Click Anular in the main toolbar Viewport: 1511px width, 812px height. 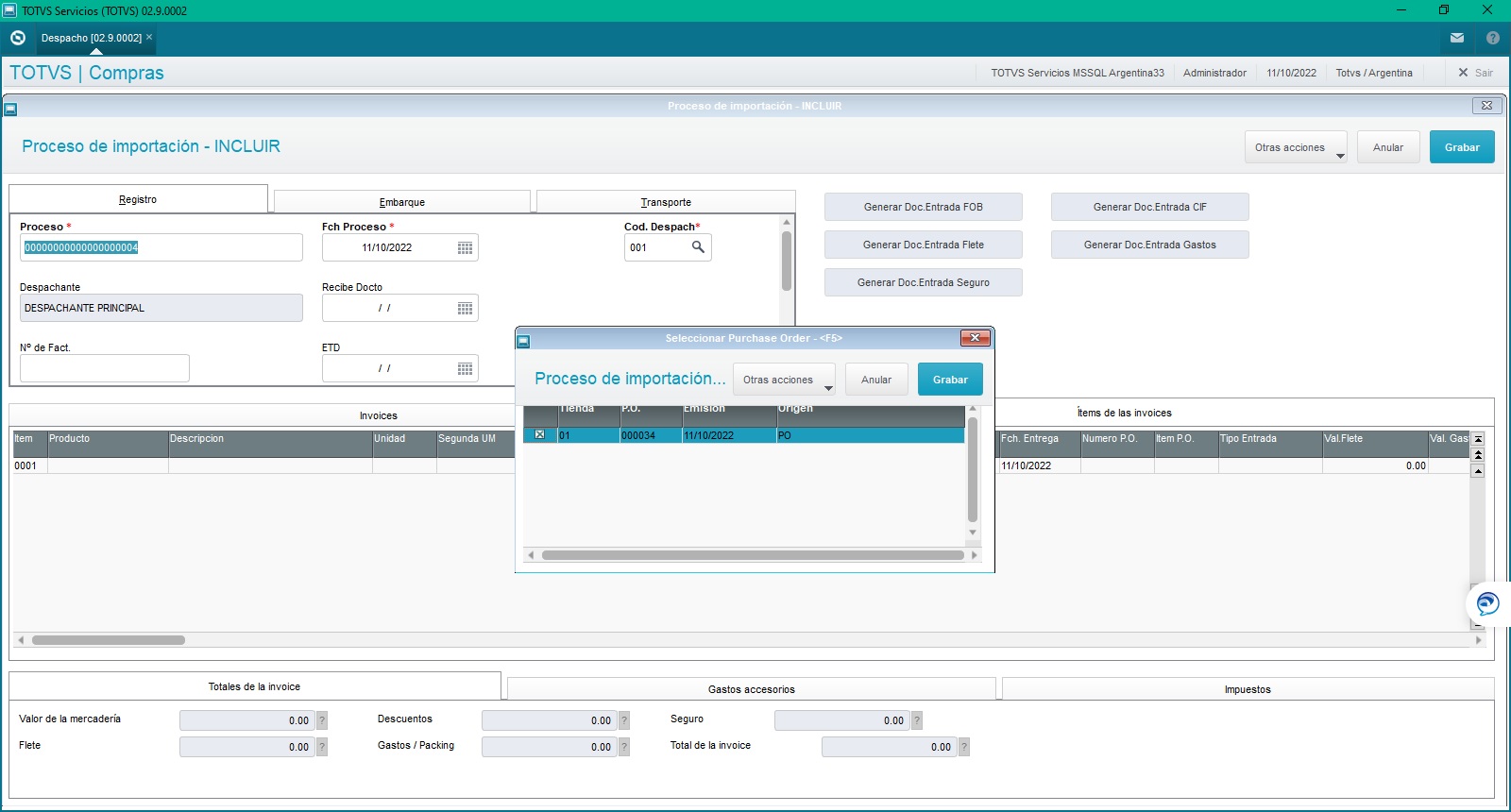pyautogui.click(x=1388, y=147)
